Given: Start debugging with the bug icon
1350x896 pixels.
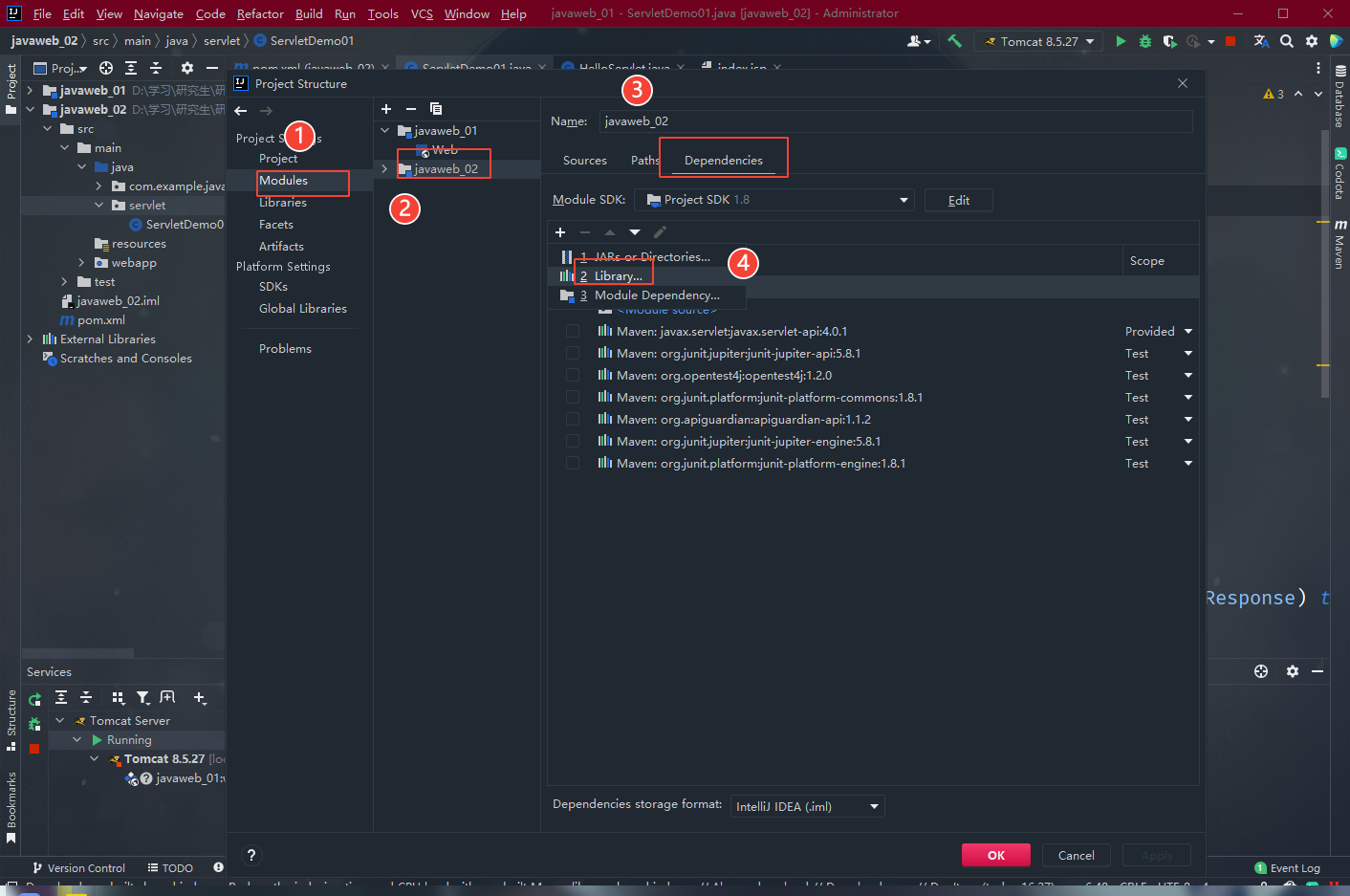Looking at the screenshot, I should (1144, 41).
